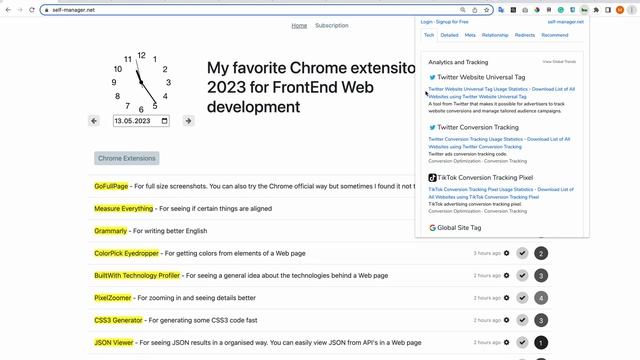Go to the previous day arrow
640x360 pixels.
pyautogui.click(x=94, y=121)
